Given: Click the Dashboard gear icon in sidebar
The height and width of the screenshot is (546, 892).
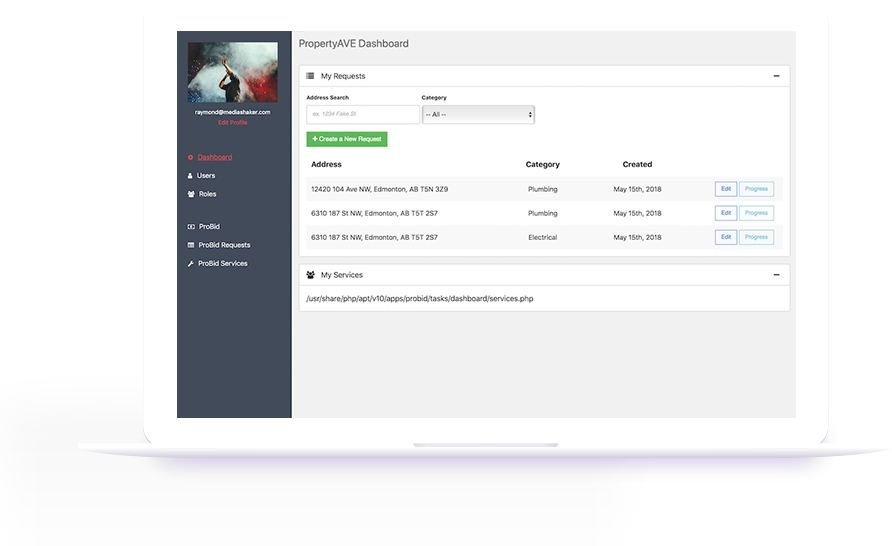Looking at the screenshot, I should point(190,157).
